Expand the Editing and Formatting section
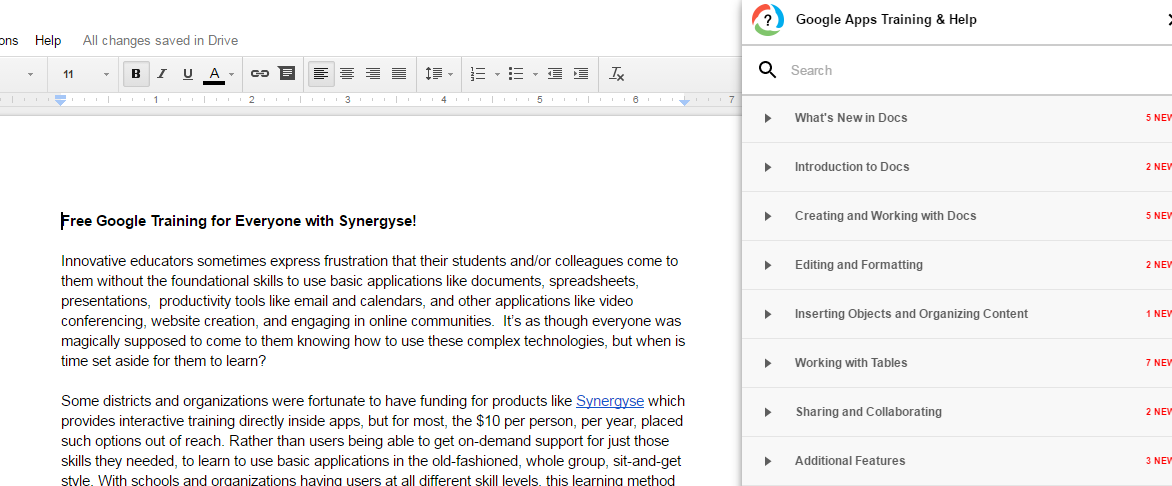Image resolution: width=1172 pixels, height=486 pixels. click(957, 265)
